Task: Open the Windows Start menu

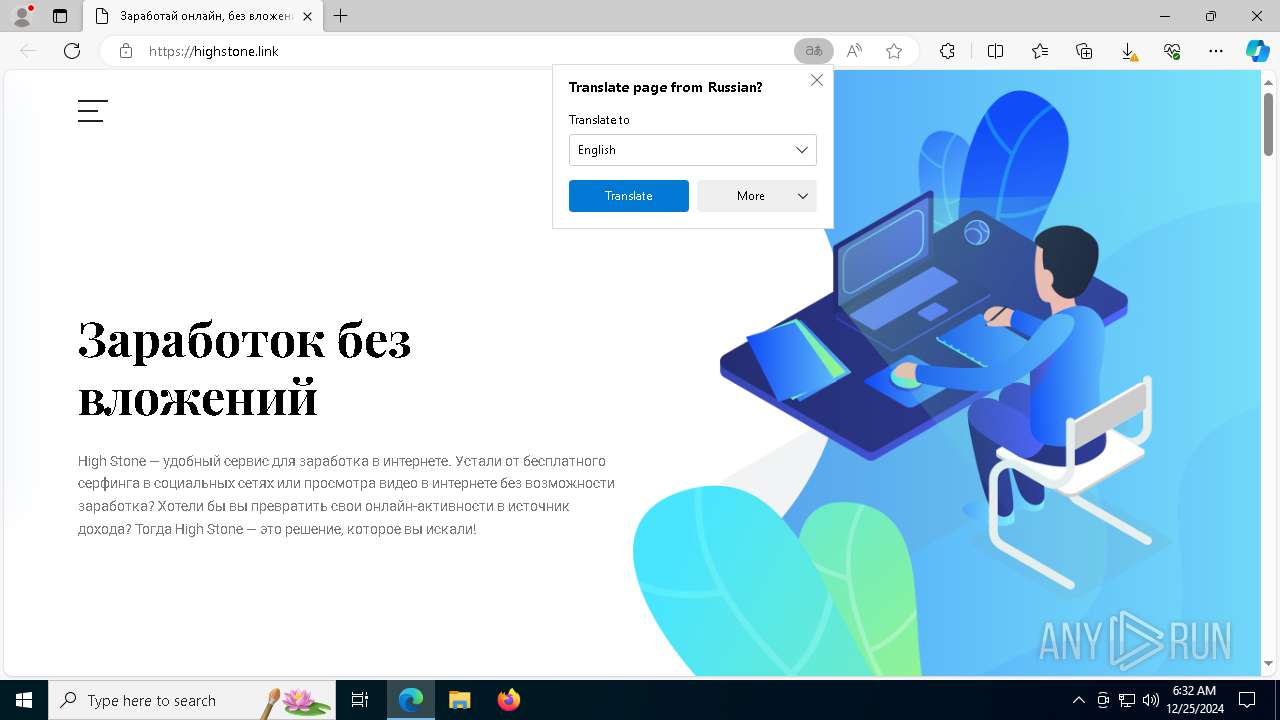Action: [x=24, y=700]
